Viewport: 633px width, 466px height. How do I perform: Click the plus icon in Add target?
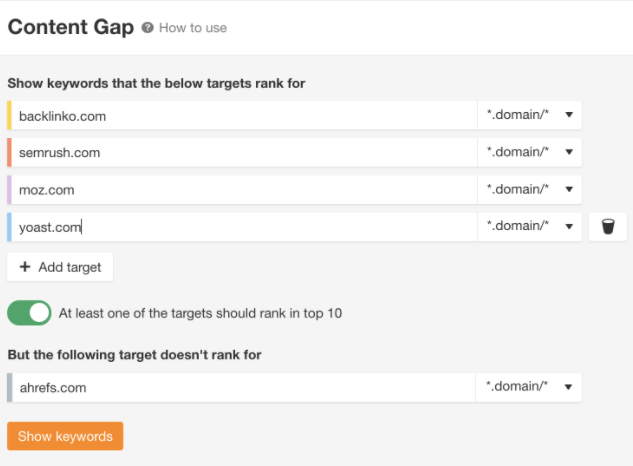(25, 267)
